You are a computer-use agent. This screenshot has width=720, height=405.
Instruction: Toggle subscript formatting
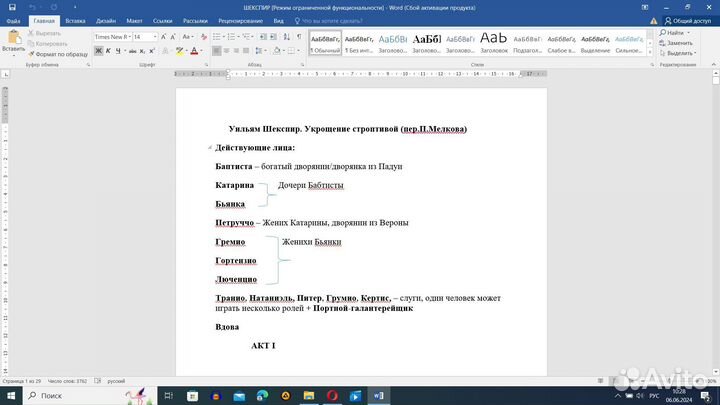point(142,51)
